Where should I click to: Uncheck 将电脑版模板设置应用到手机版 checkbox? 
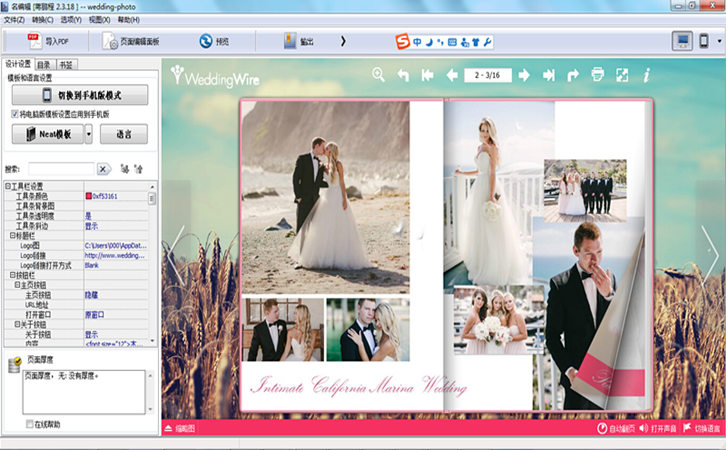point(14,114)
